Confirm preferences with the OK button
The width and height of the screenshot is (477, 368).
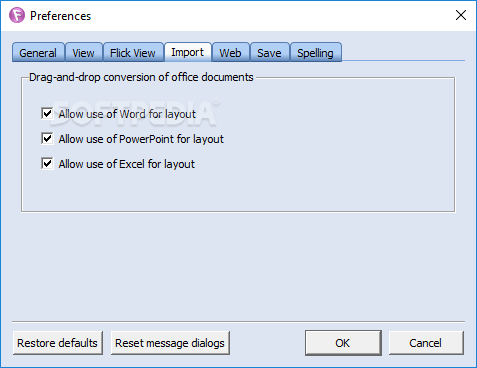(343, 343)
